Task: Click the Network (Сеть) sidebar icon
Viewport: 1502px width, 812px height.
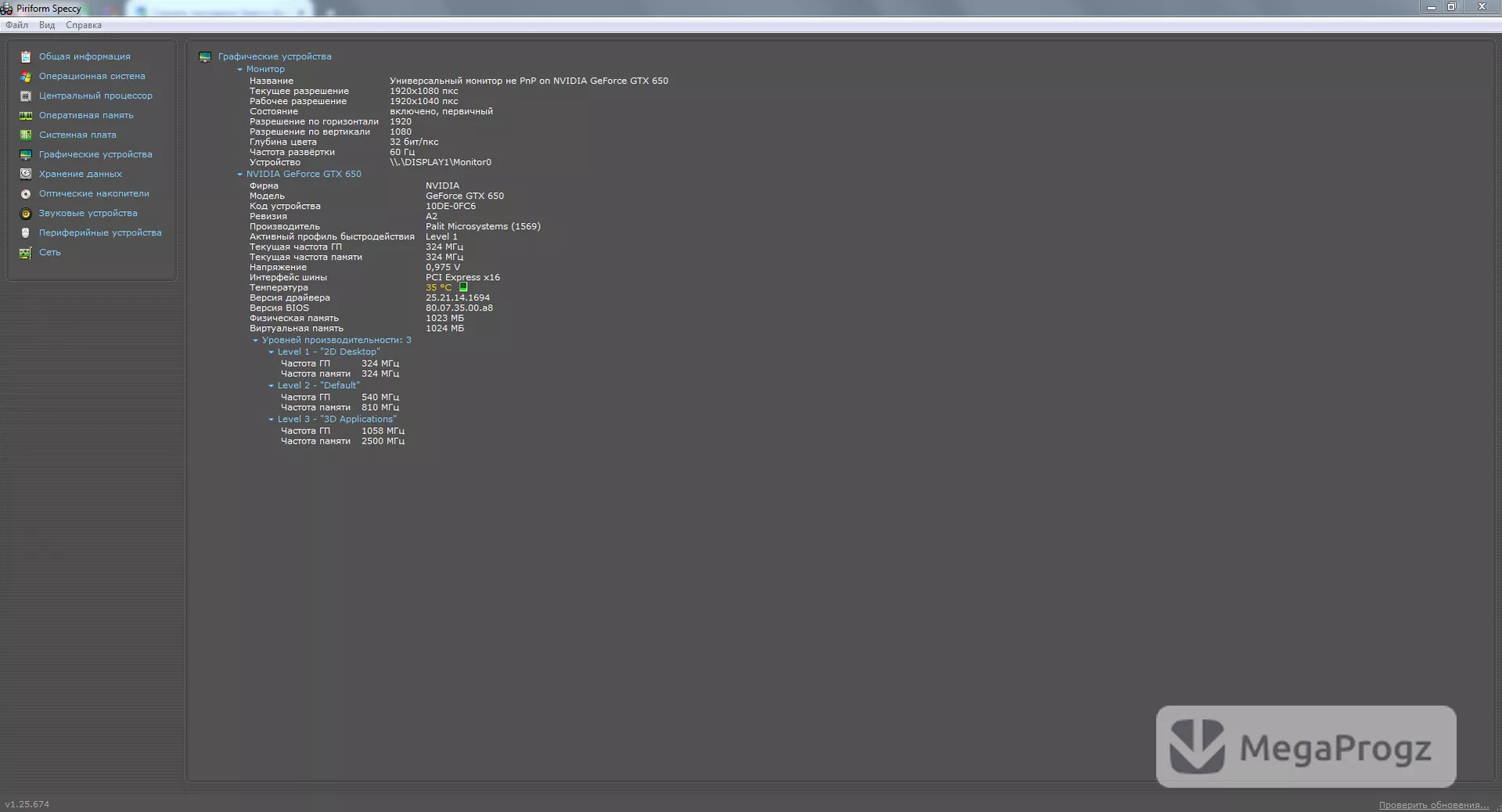Action: coord(26,252)
